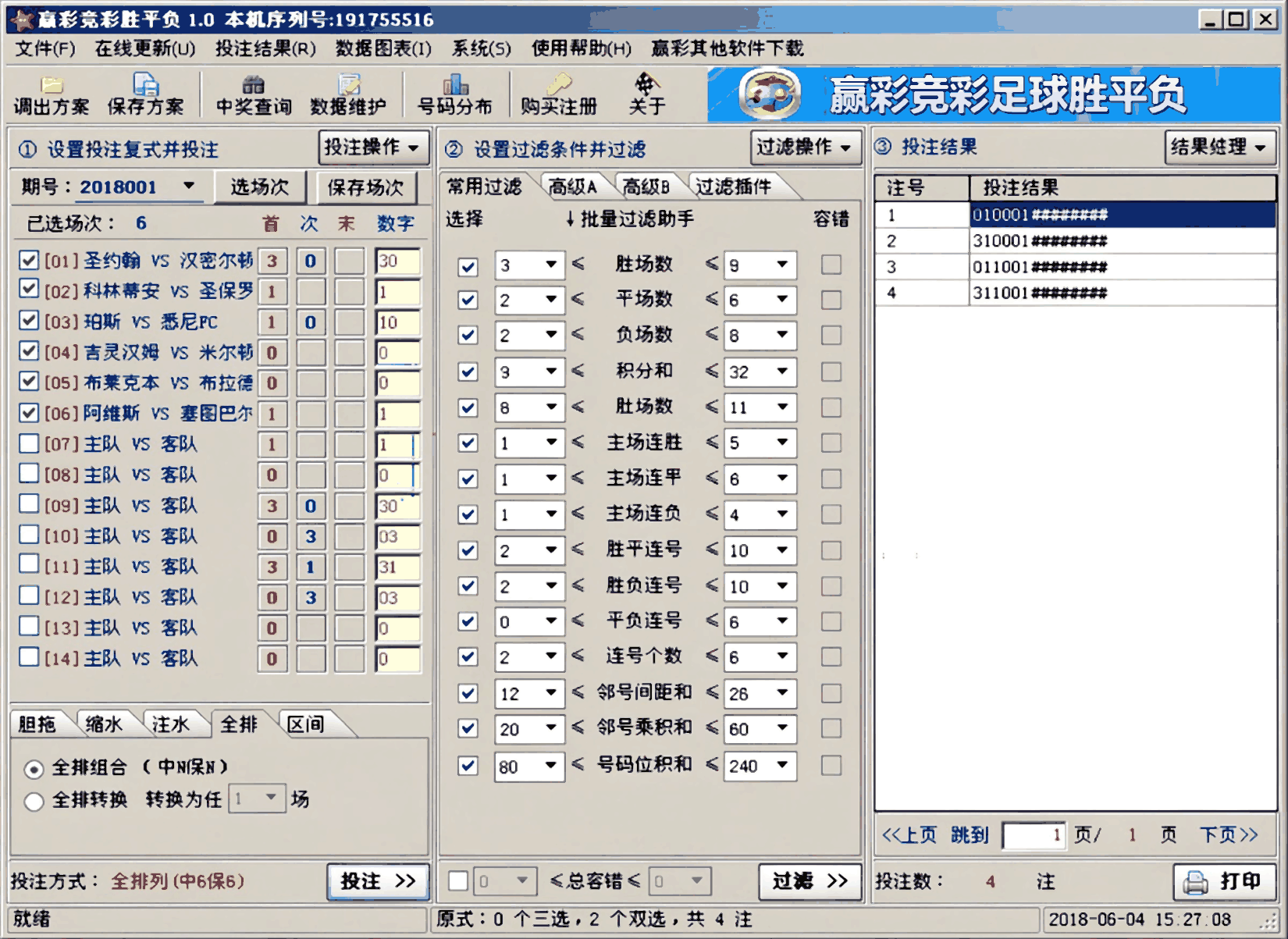Uncheck the 胜场数 filter checkbox
The height and width of the screenshot is (939, 1288).
pos(468,266)
